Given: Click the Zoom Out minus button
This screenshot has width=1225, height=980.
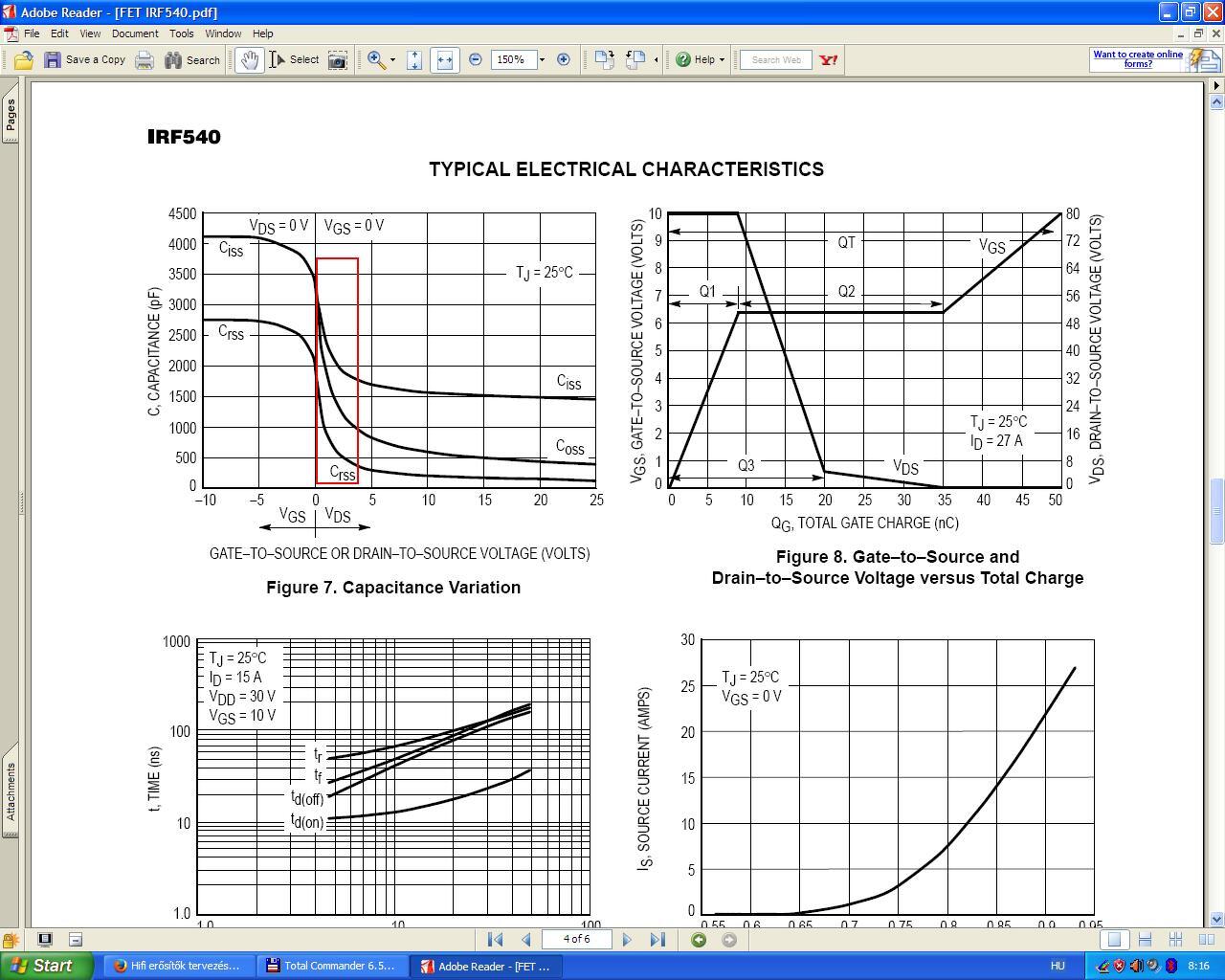Looking at the screenshot, I should click(x=476, y=59).
